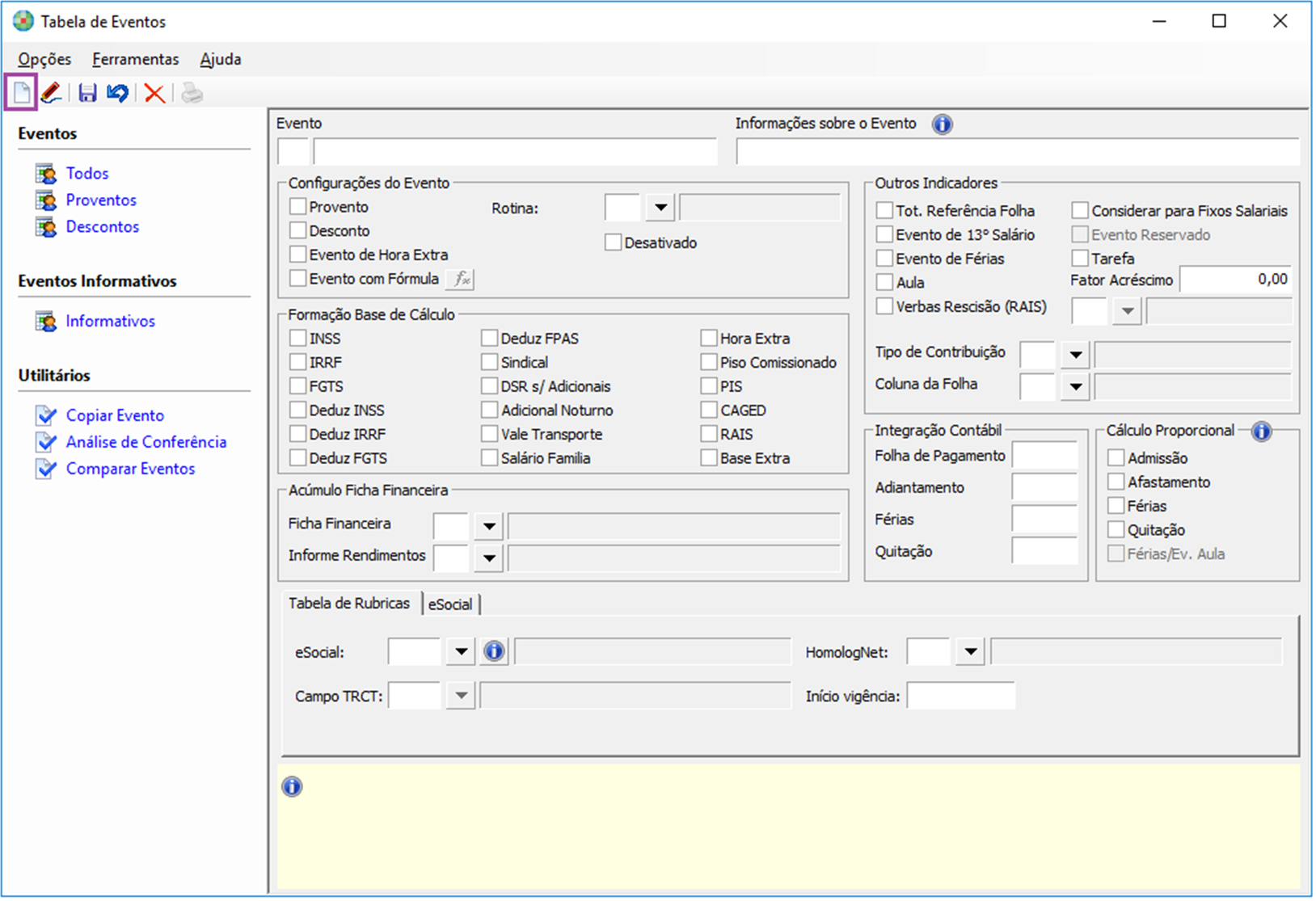The image size is (1316, 901).
Task: Open the Ferramentas menu
Action: click(x=135, y=59)
